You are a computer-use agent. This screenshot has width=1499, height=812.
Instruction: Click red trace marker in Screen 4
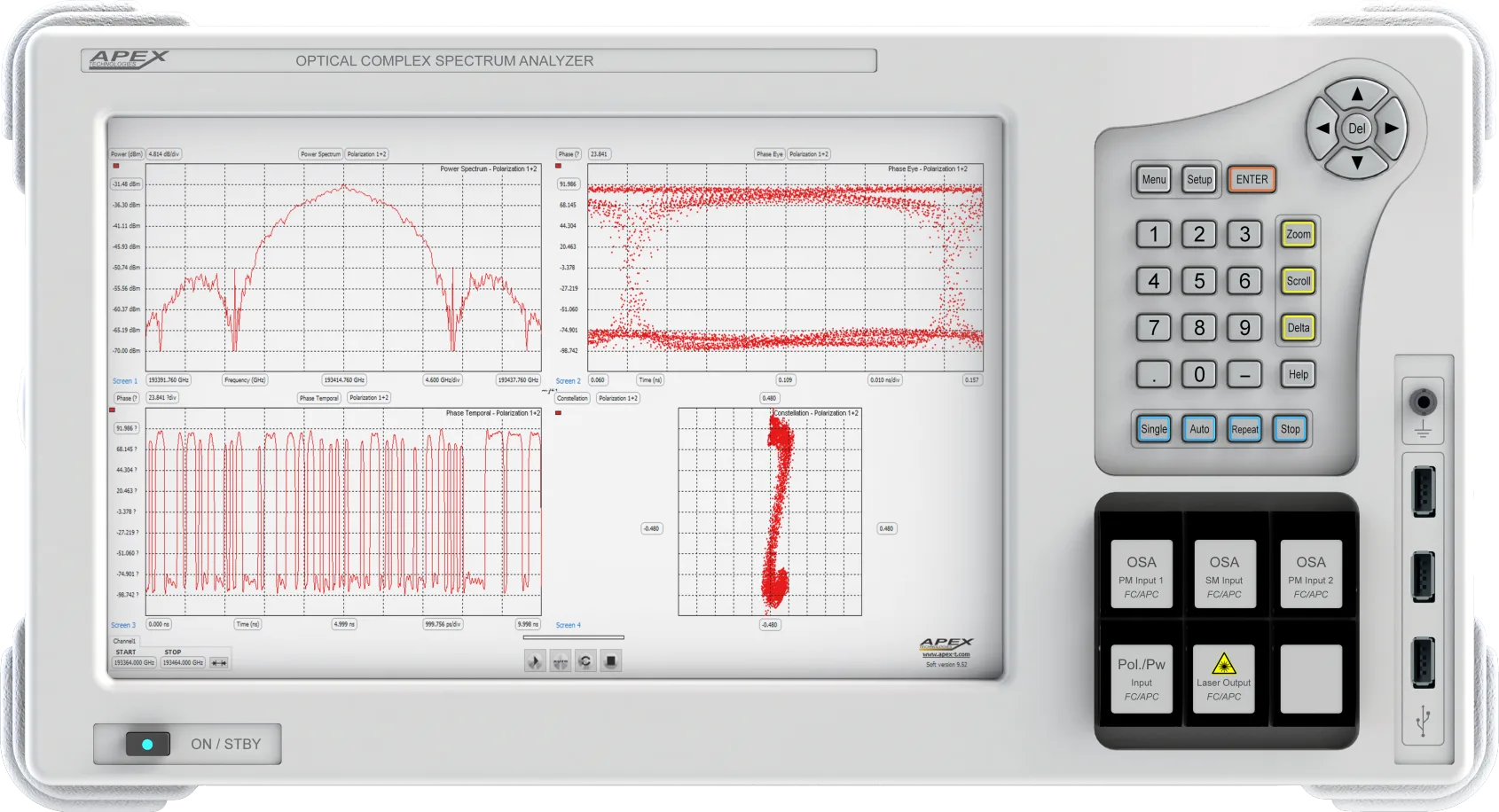coord(558,413)
